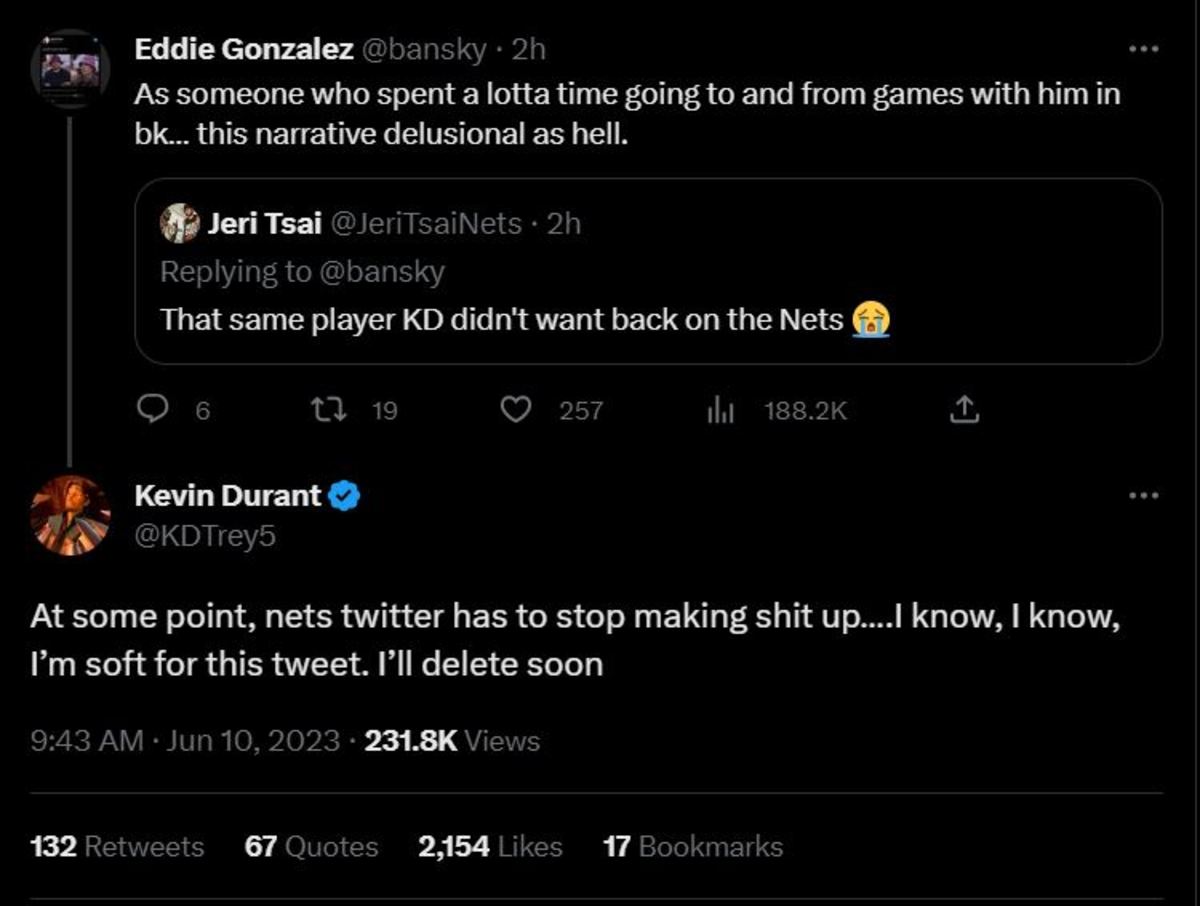Click Kevin Durant's blue verified badge
This screenshot has width=1200, height=906.
pyautogui.click(x=345, y=495)
